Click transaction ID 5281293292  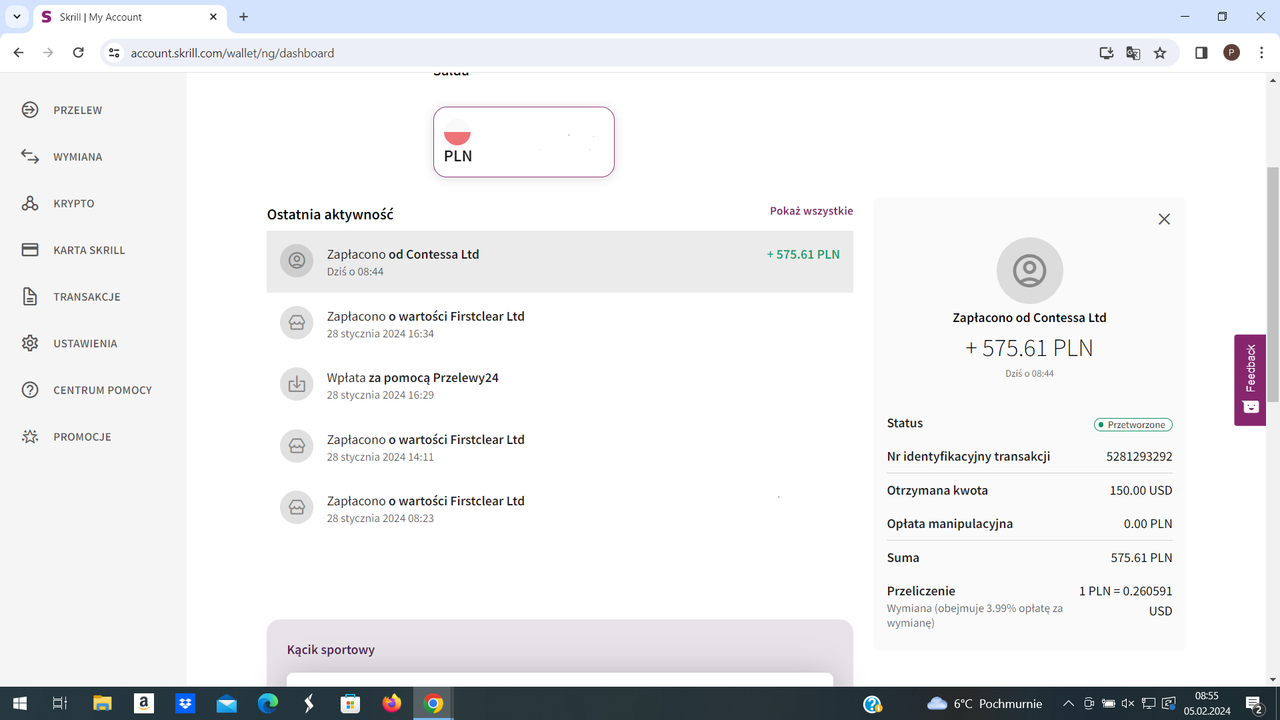point(1139,457)
